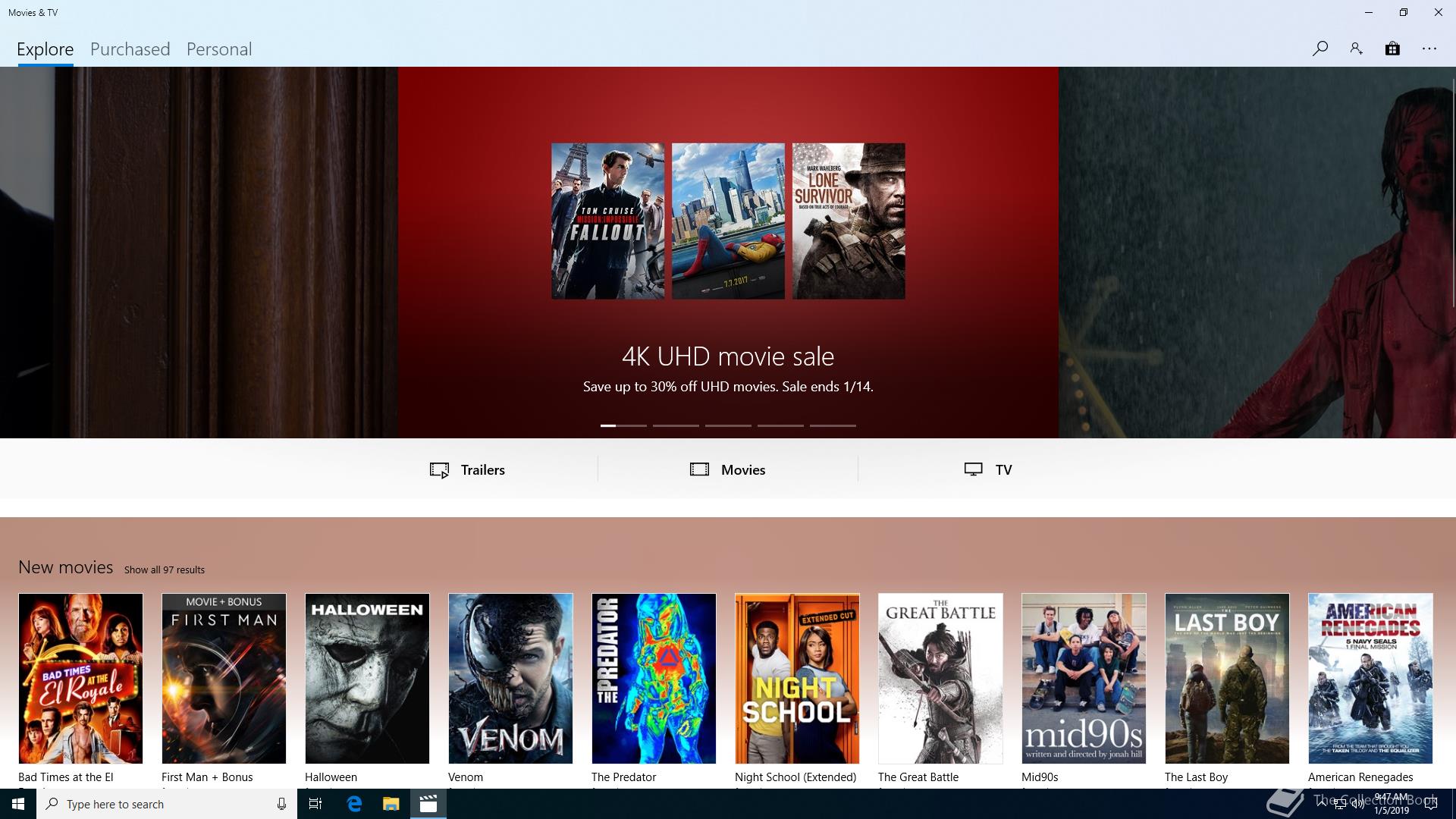Switch to the Purchased tab
Viewport: 1456px width, 819px height.
[x=130, y=49]
